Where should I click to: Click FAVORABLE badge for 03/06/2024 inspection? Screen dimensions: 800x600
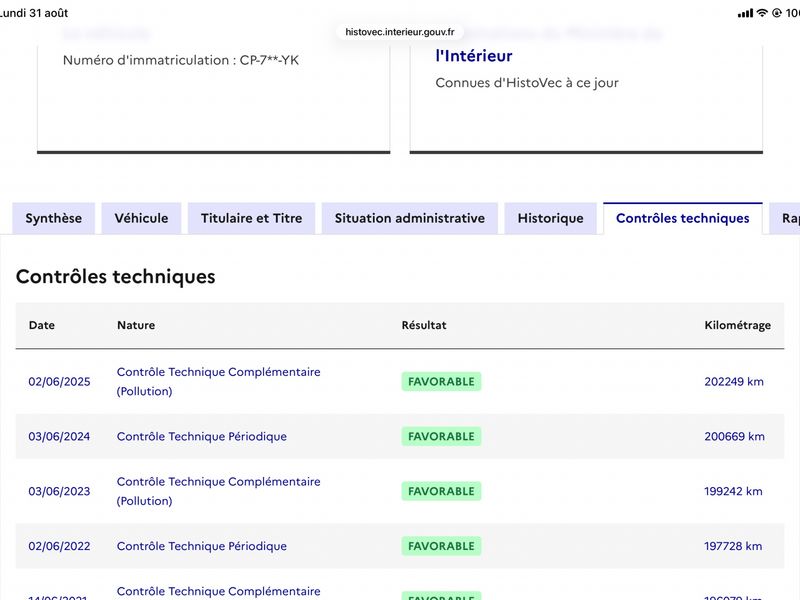click(441, 436)
